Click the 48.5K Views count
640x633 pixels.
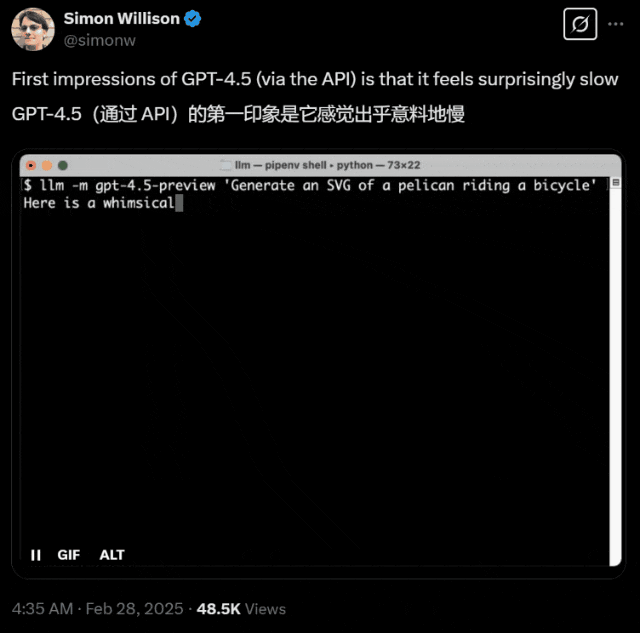[241, 609]
